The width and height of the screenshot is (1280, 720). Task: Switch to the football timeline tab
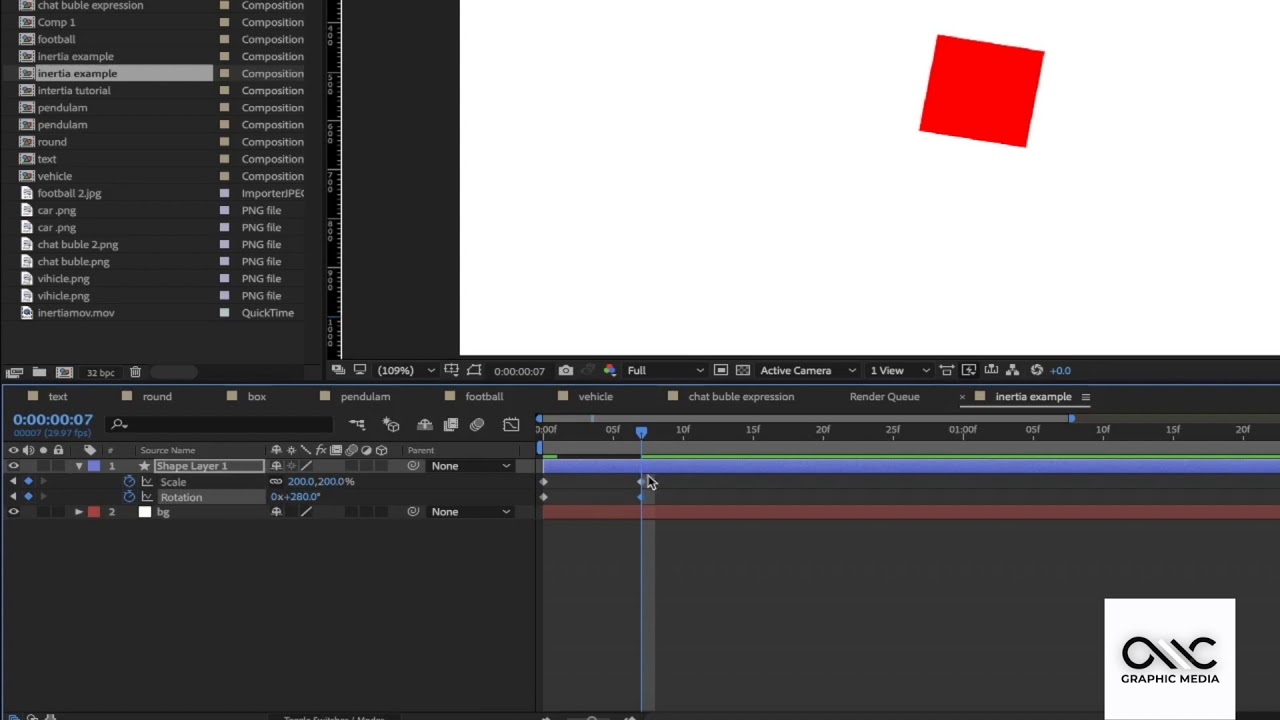coord(484,397)
